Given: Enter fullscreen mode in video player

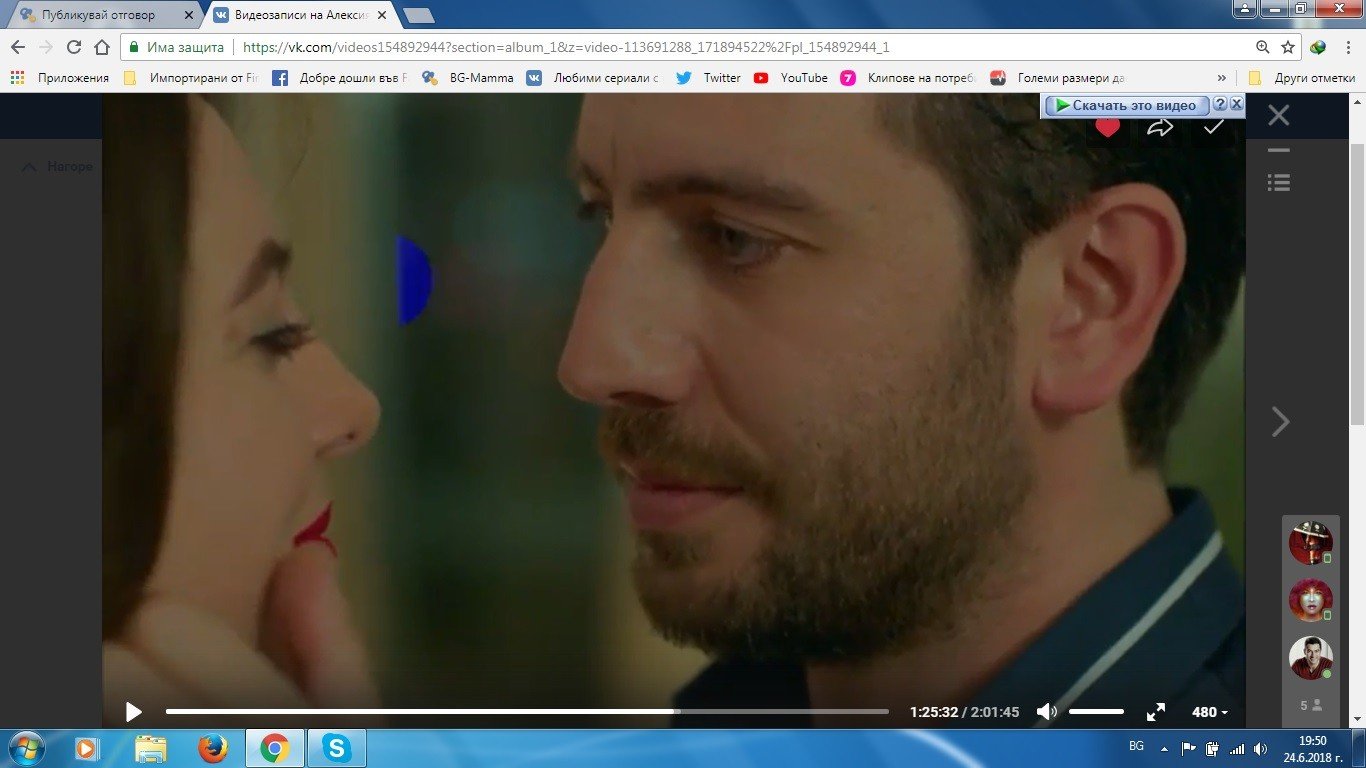Looking at the screenshot, I should (1155, 712).
